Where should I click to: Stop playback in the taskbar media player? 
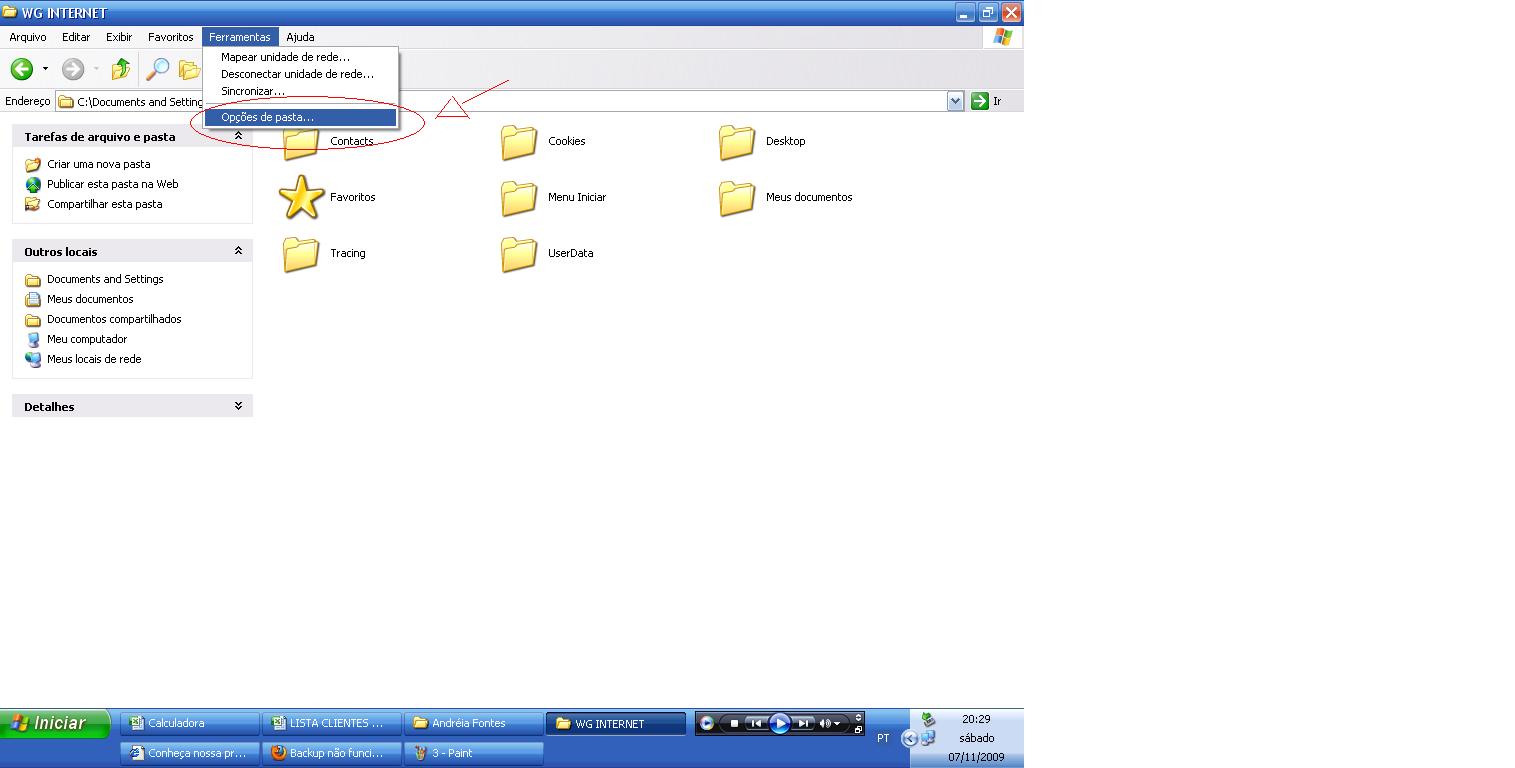[734, 723]
